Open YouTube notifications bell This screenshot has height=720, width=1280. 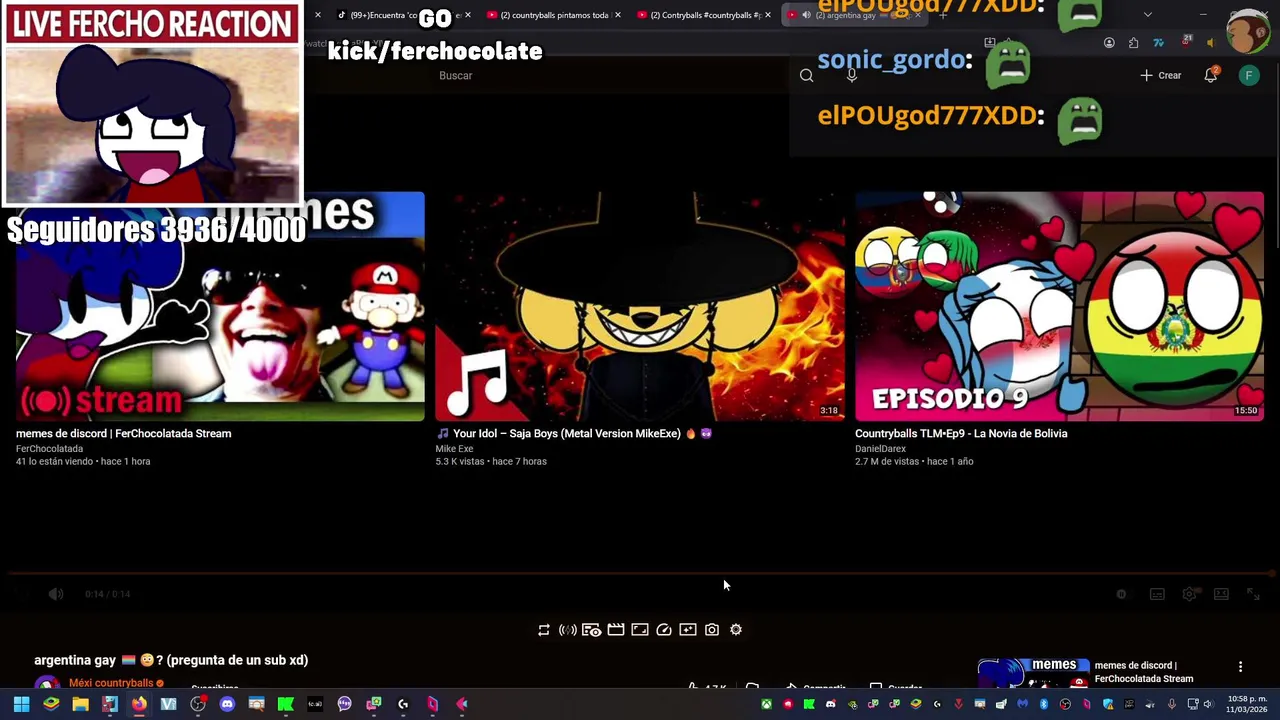pos(1211,75)
